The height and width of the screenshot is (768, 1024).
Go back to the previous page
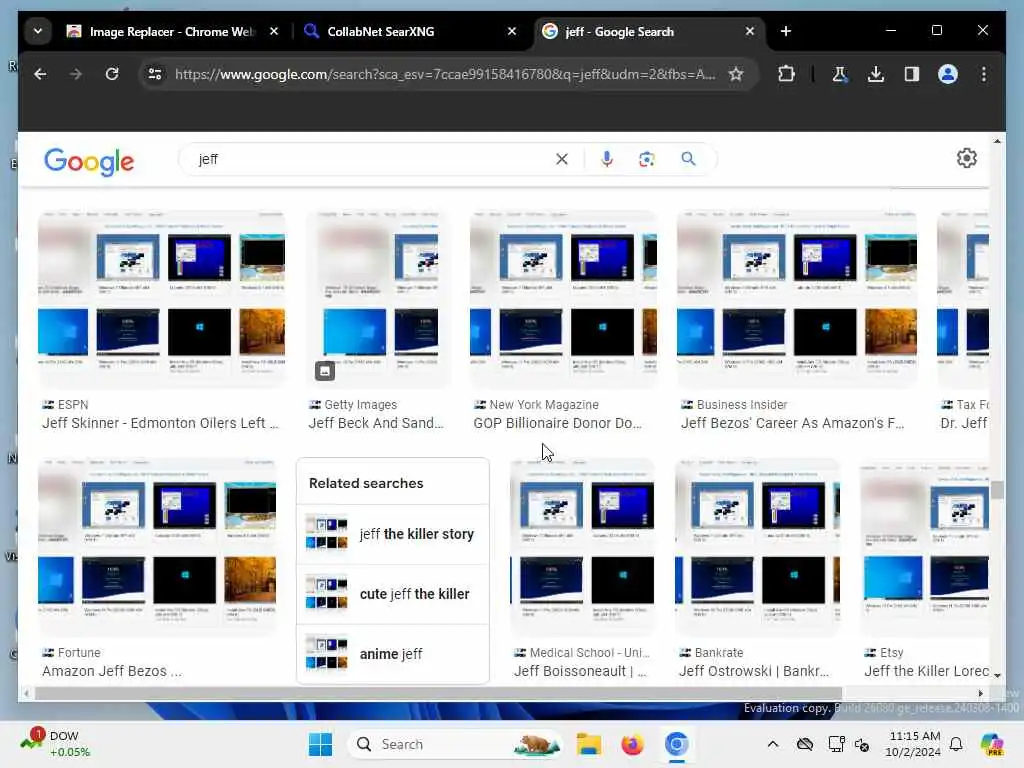pos(40,74)
